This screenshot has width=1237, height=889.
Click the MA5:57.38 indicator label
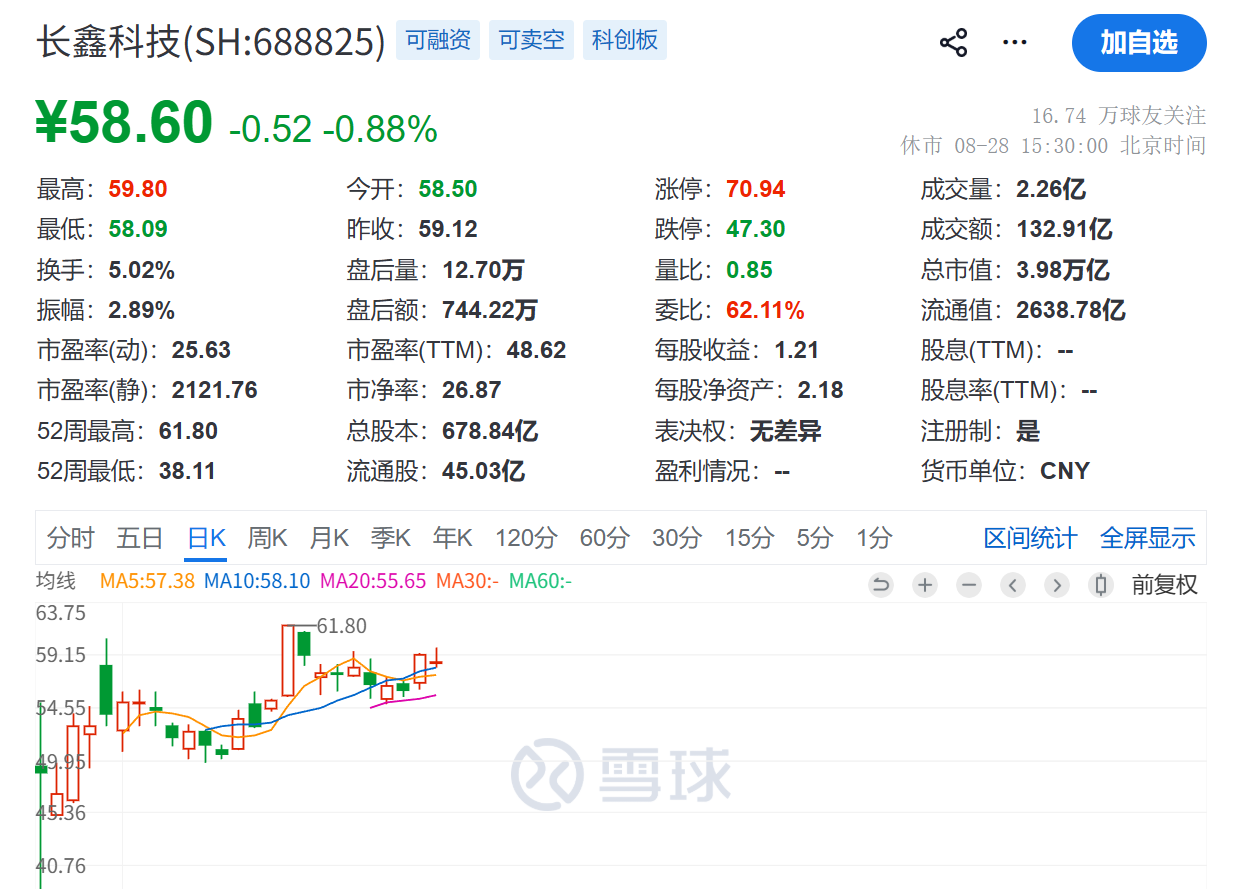point(147,580)
